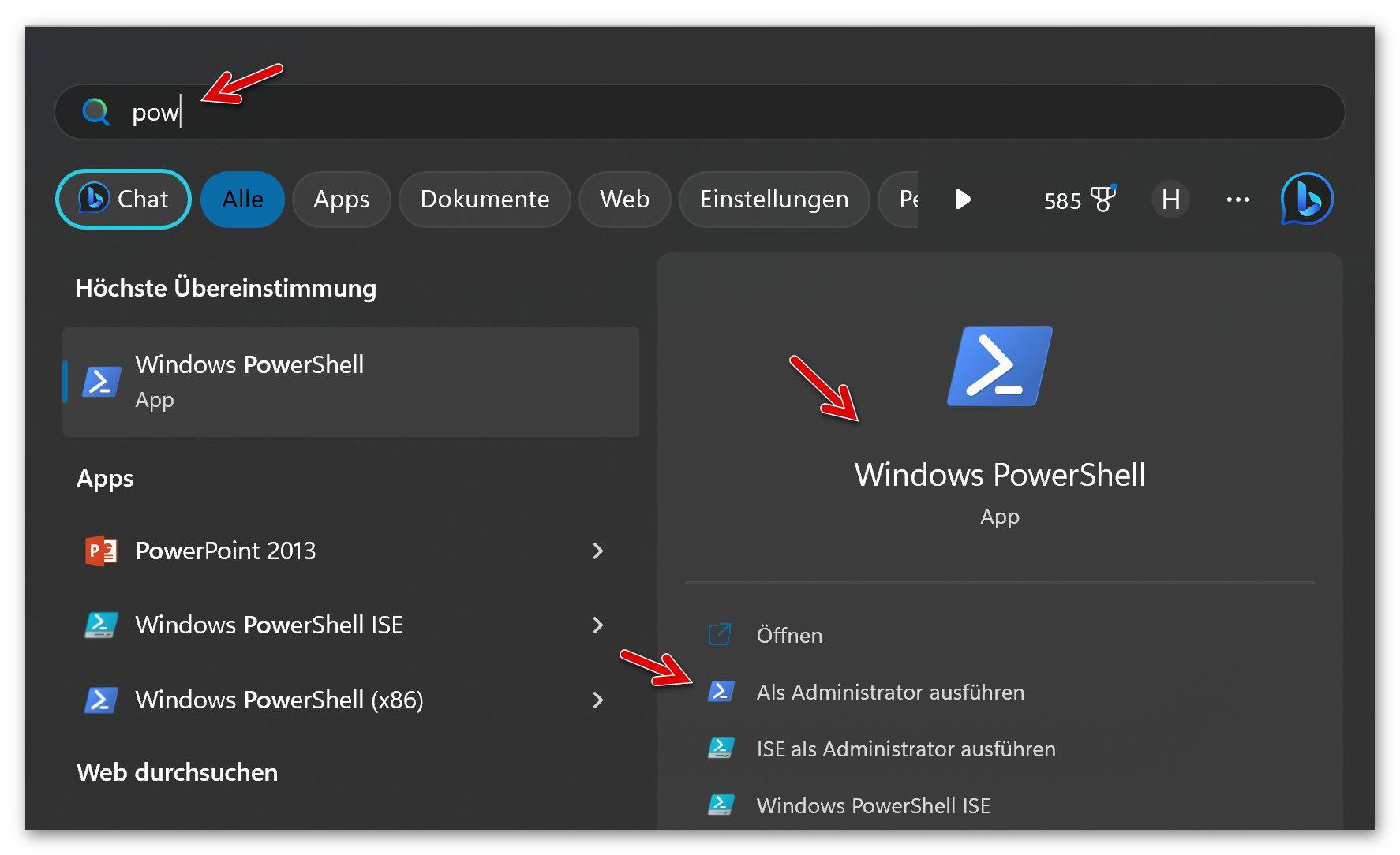Select the Dokumente filter tab

tap(485, 200)
